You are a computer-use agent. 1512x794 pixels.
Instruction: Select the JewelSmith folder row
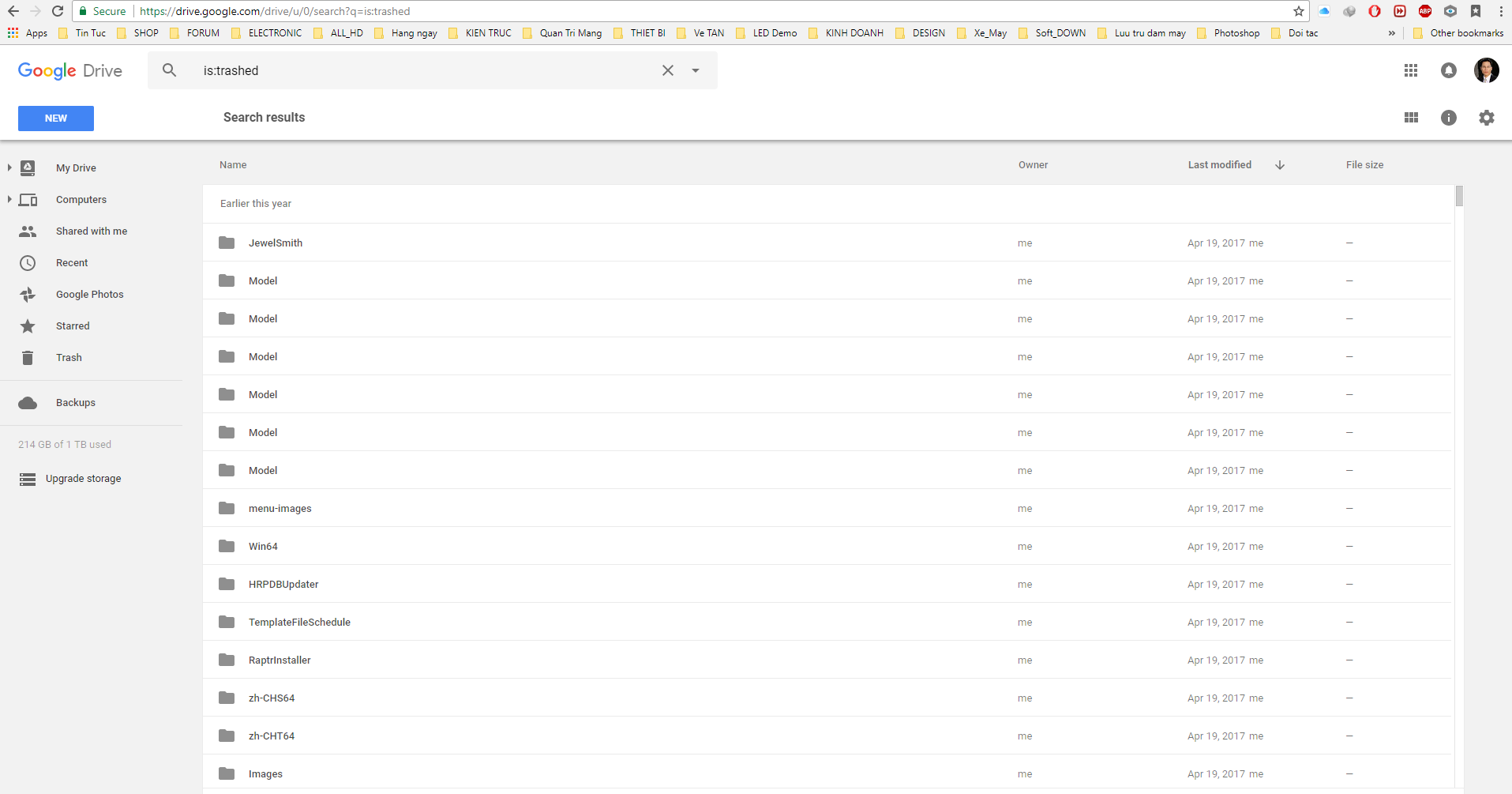coord(827,243)
